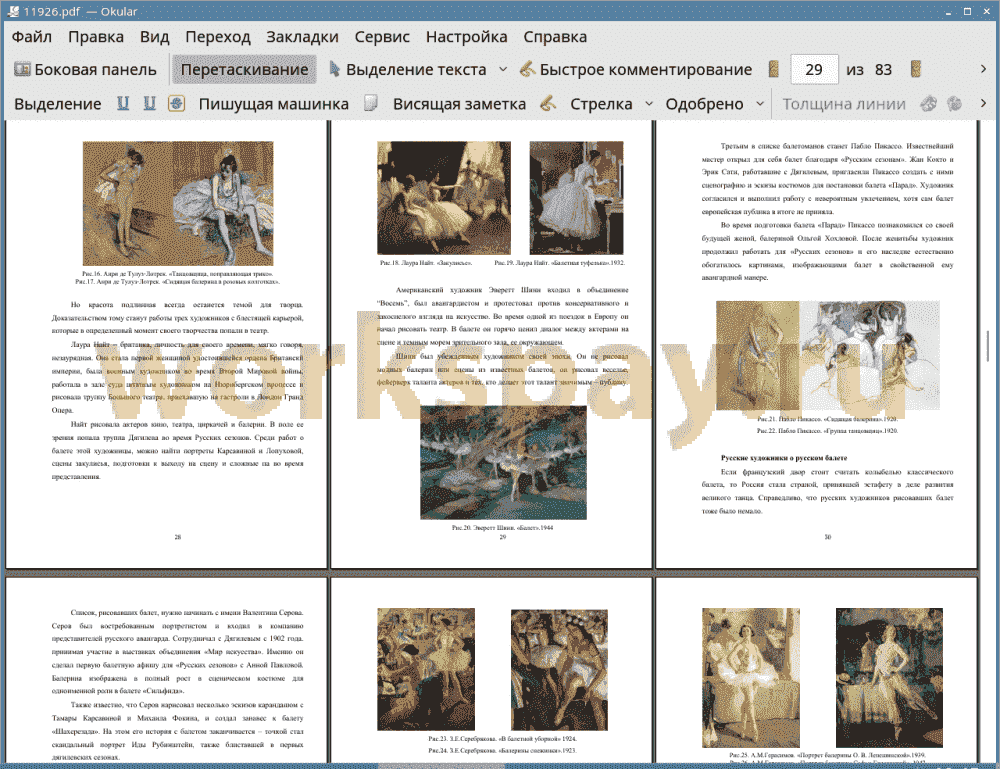Open the Закладки menu
Viewport: 1000px width, 769px height.
tap(302, 37)
